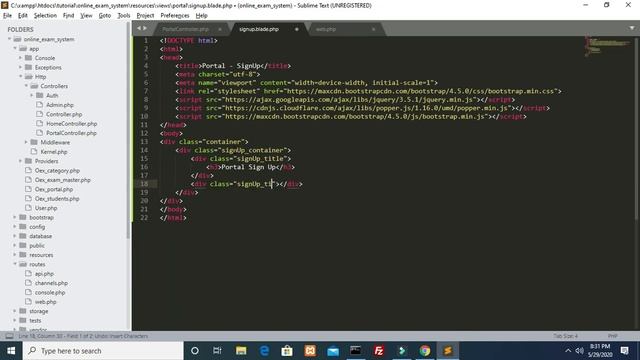Expand the Auth folder
This screenshot has height=360, width=640.
[32, 96]
